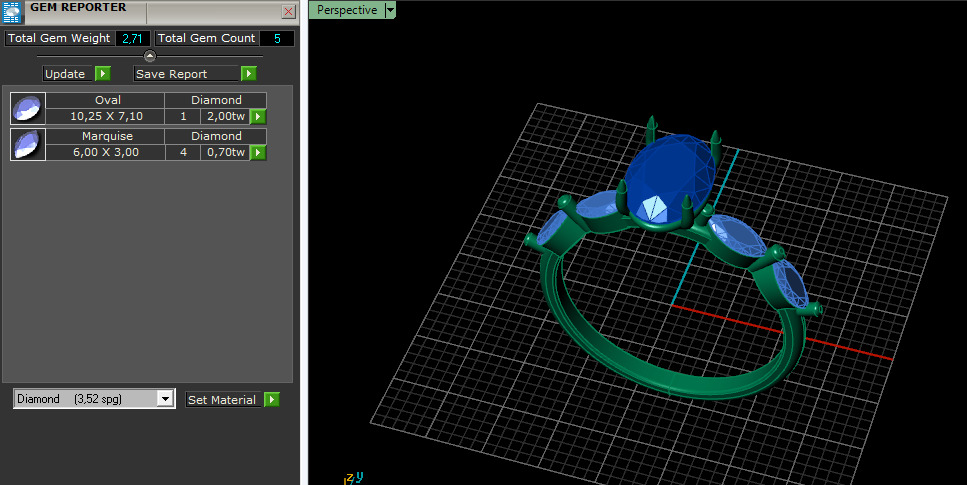Close the Gem Reporter panel
Viewport: 967px width, 485px height.
click(x=288, y=11)
